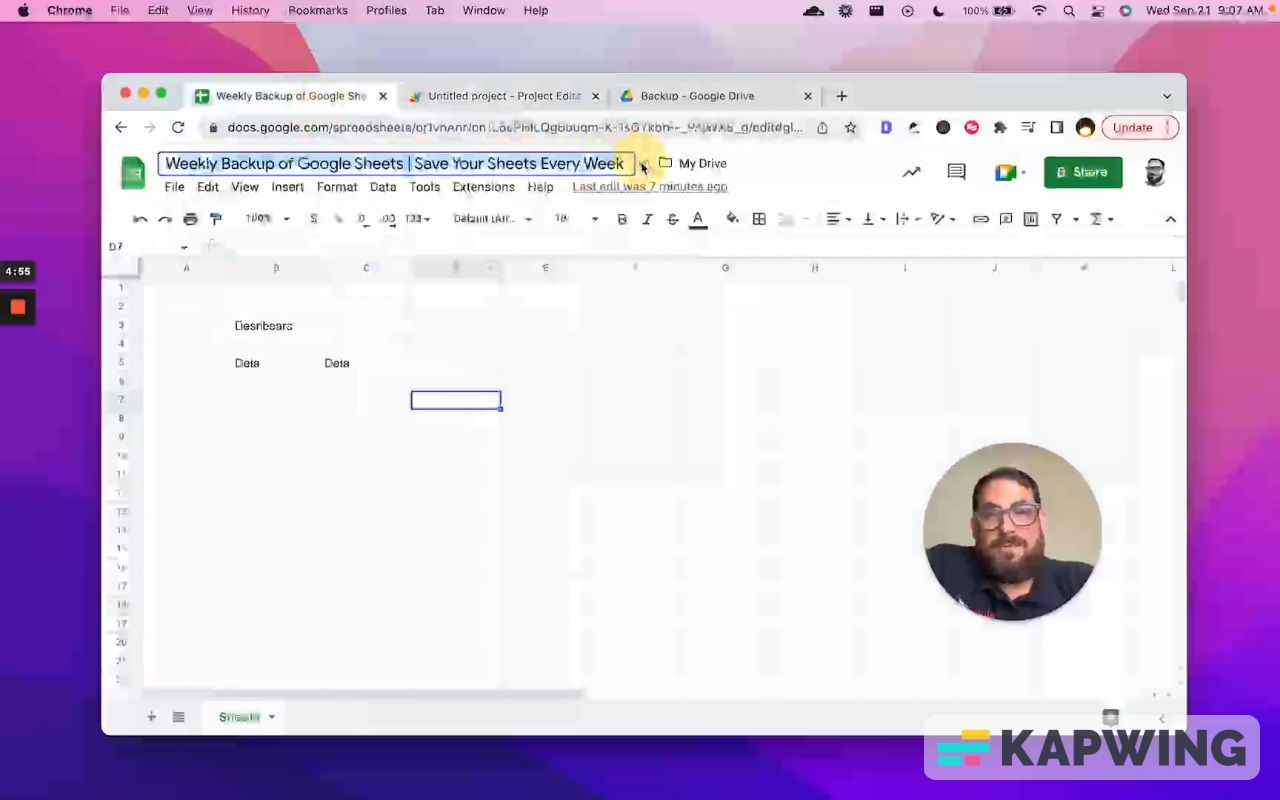Screen dimensions: 1280x800
Task: Open the Format menu
Action: (337, 187)
